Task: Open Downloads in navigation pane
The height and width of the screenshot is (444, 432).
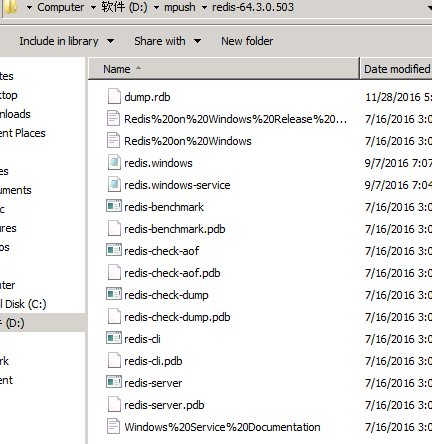Action: (x=15, y=114)
